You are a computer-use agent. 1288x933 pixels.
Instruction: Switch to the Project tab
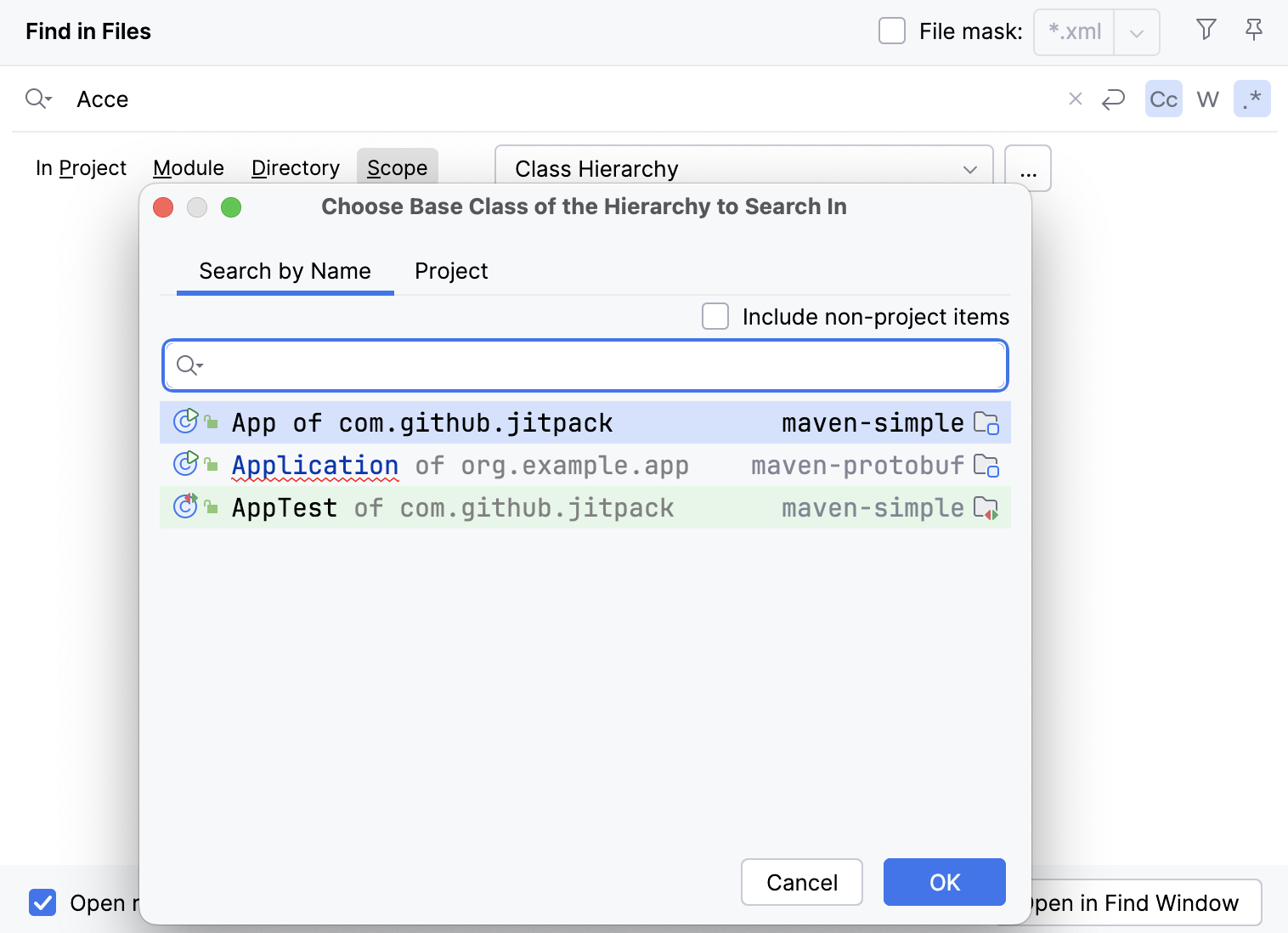[x=450, y=270]
